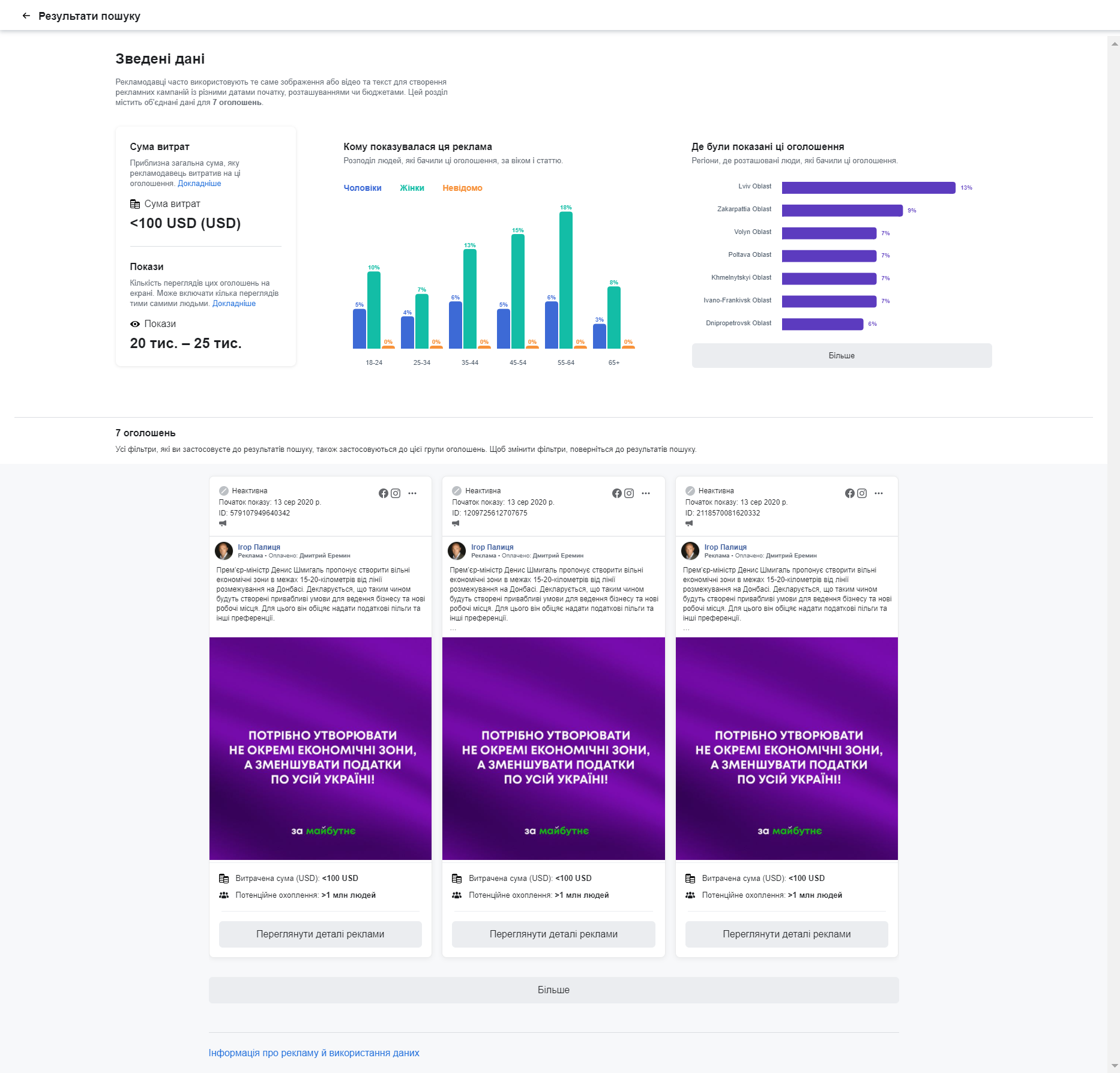Click megaphone icon under ID 1209725612707675
The width and height of the screenshot is (1120, 1073).
pyautogui.click(x=456, y=523)
